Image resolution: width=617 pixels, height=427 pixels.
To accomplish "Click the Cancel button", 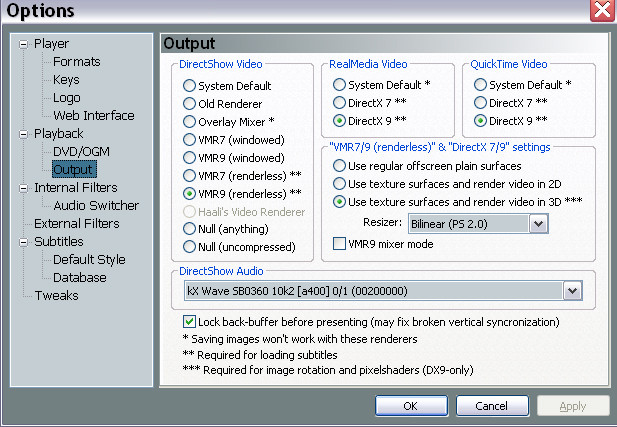I will coord(492,406).
